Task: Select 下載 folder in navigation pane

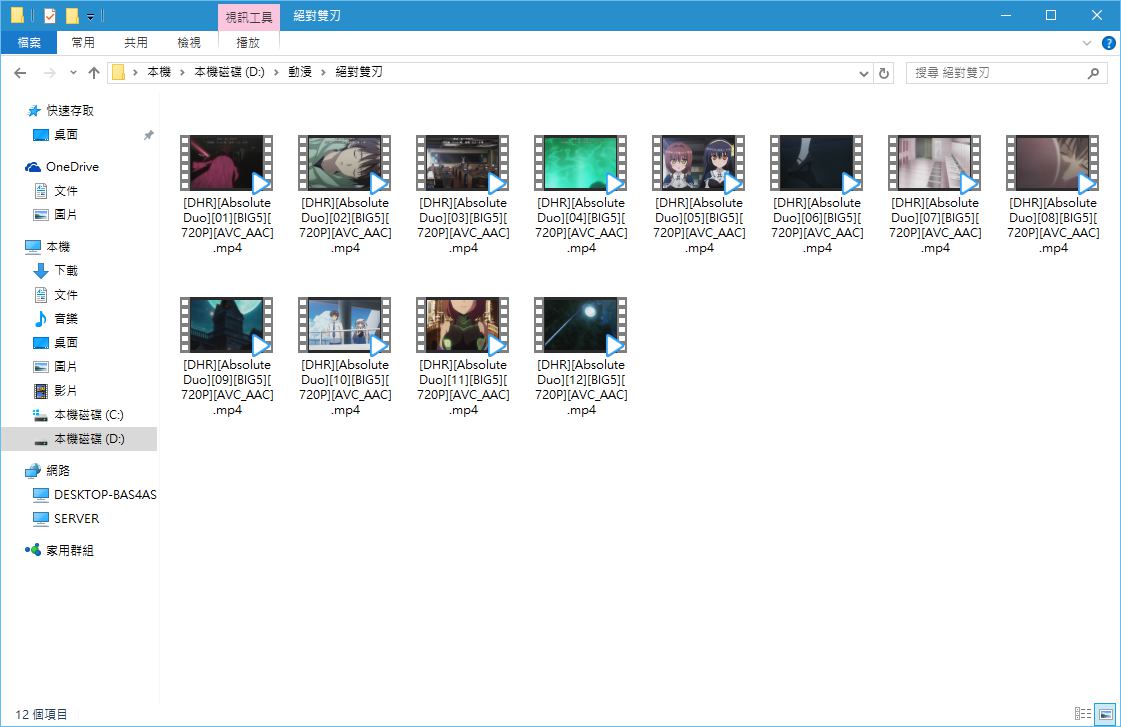Action: tap(65, 271)
